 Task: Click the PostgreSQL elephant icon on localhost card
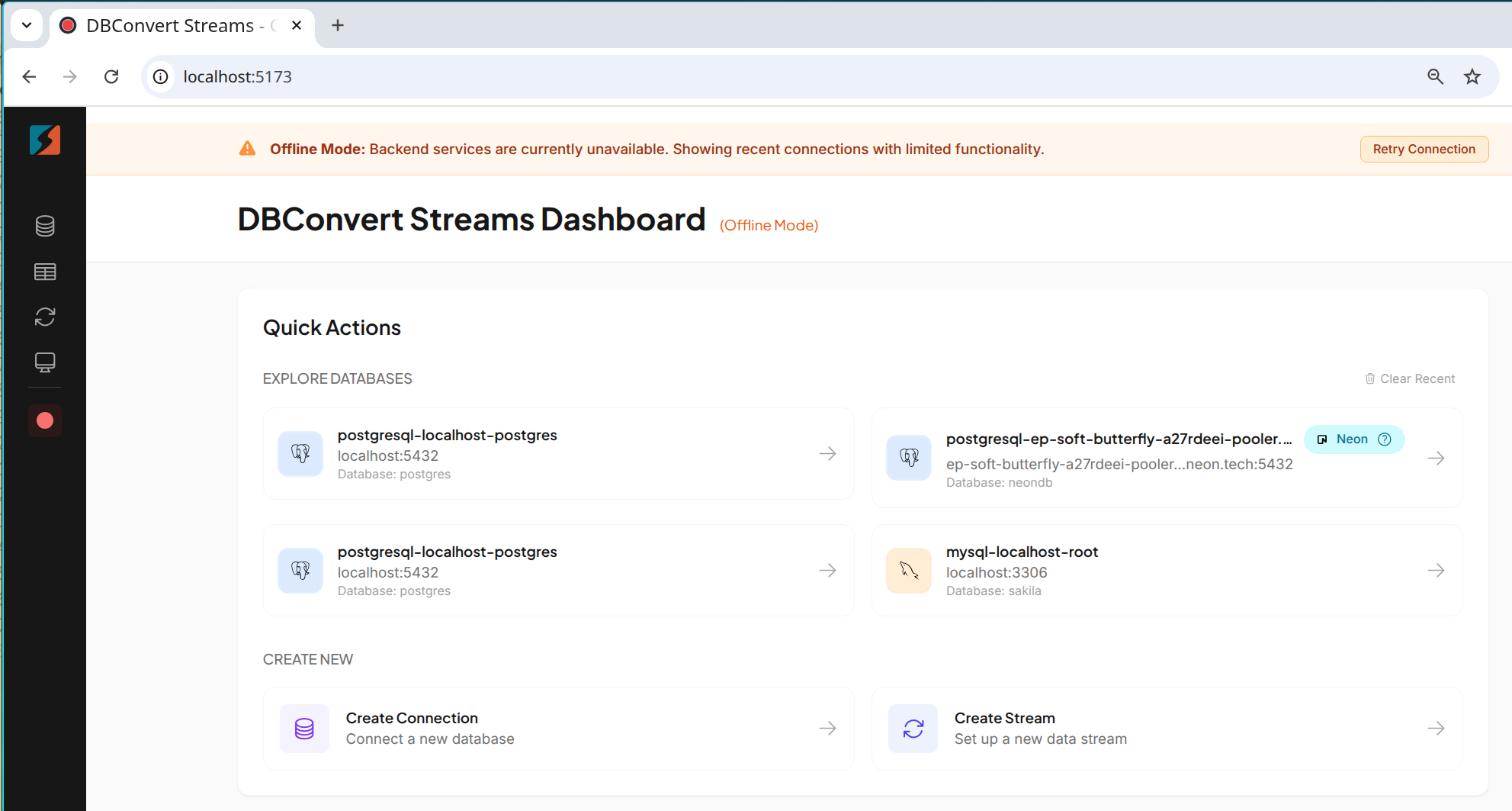[300, 453]
